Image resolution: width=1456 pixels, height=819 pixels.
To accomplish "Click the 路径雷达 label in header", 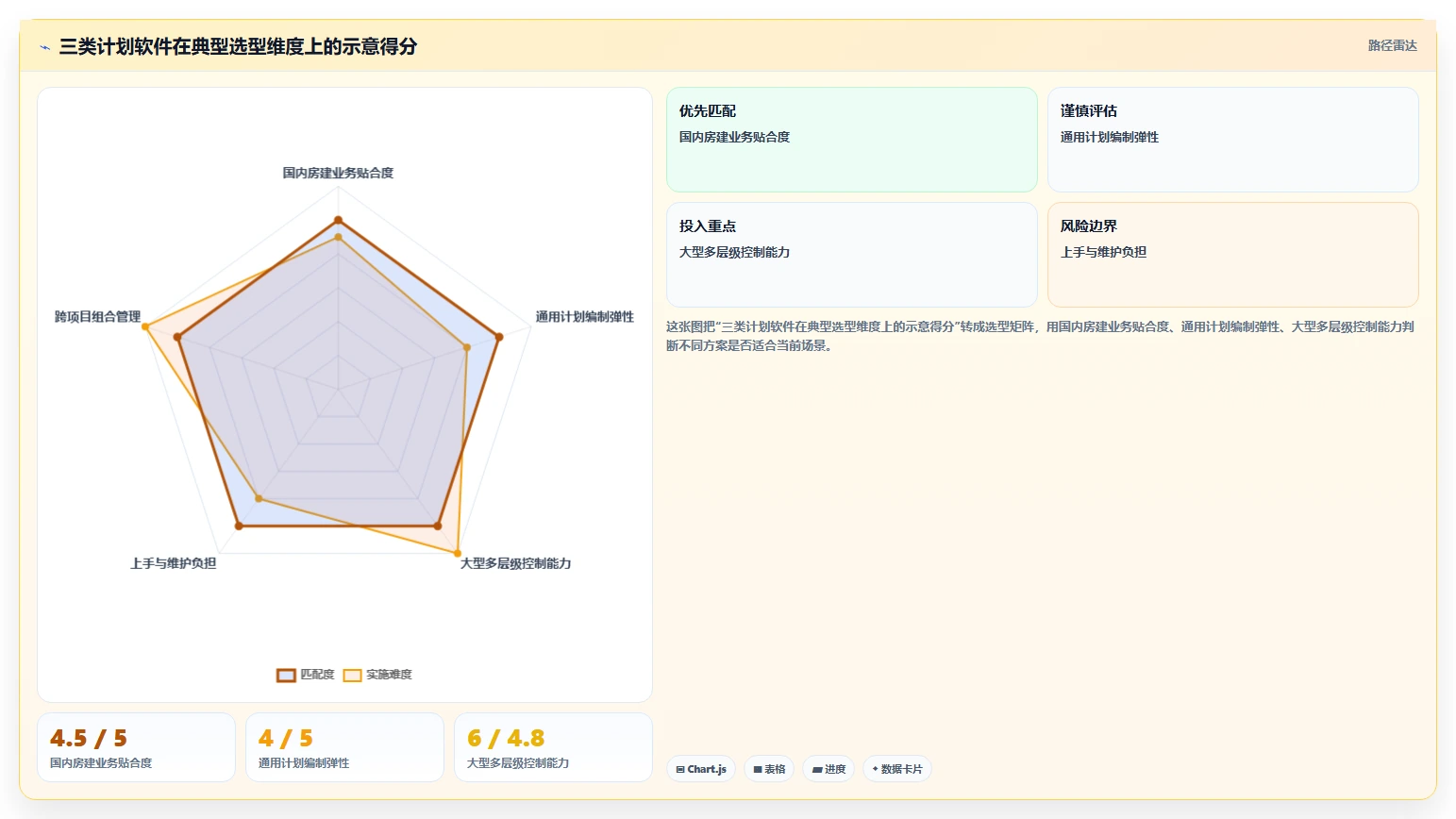I will point(1393,45).
